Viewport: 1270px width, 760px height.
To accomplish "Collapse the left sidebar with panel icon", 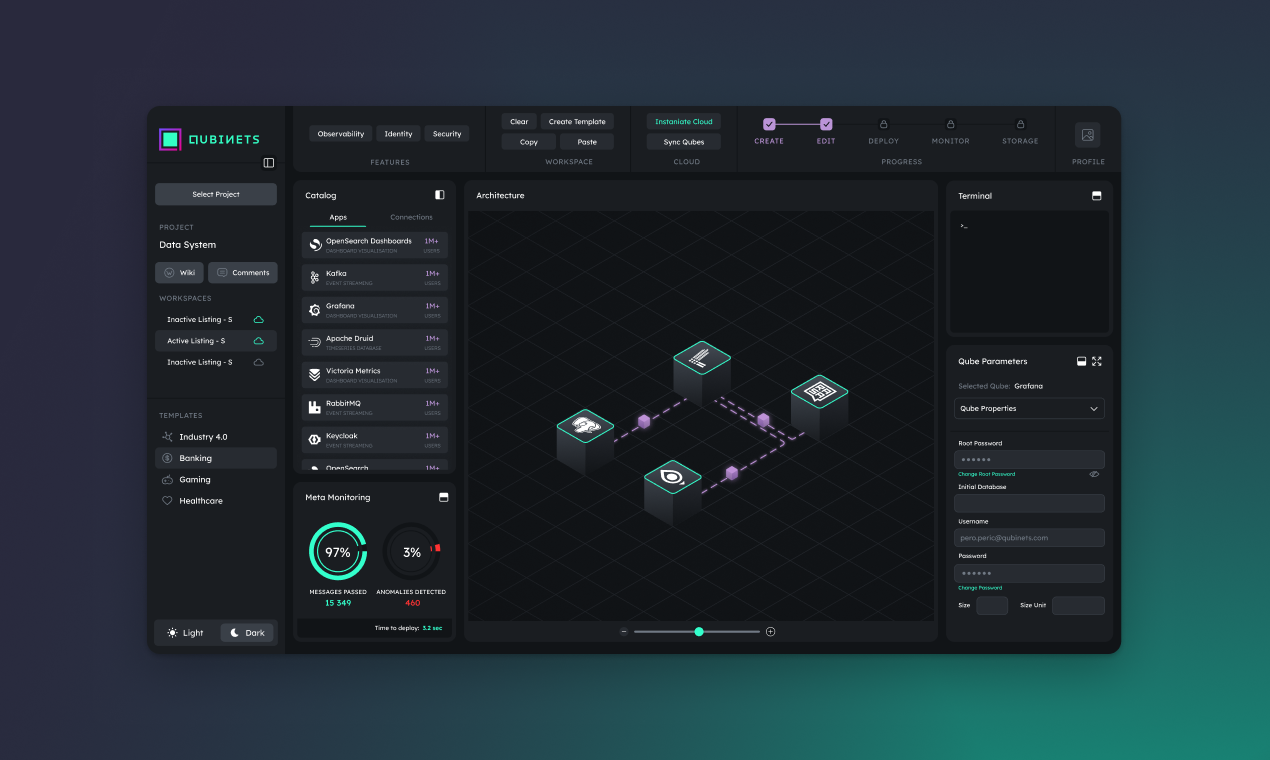I will 268,163.
